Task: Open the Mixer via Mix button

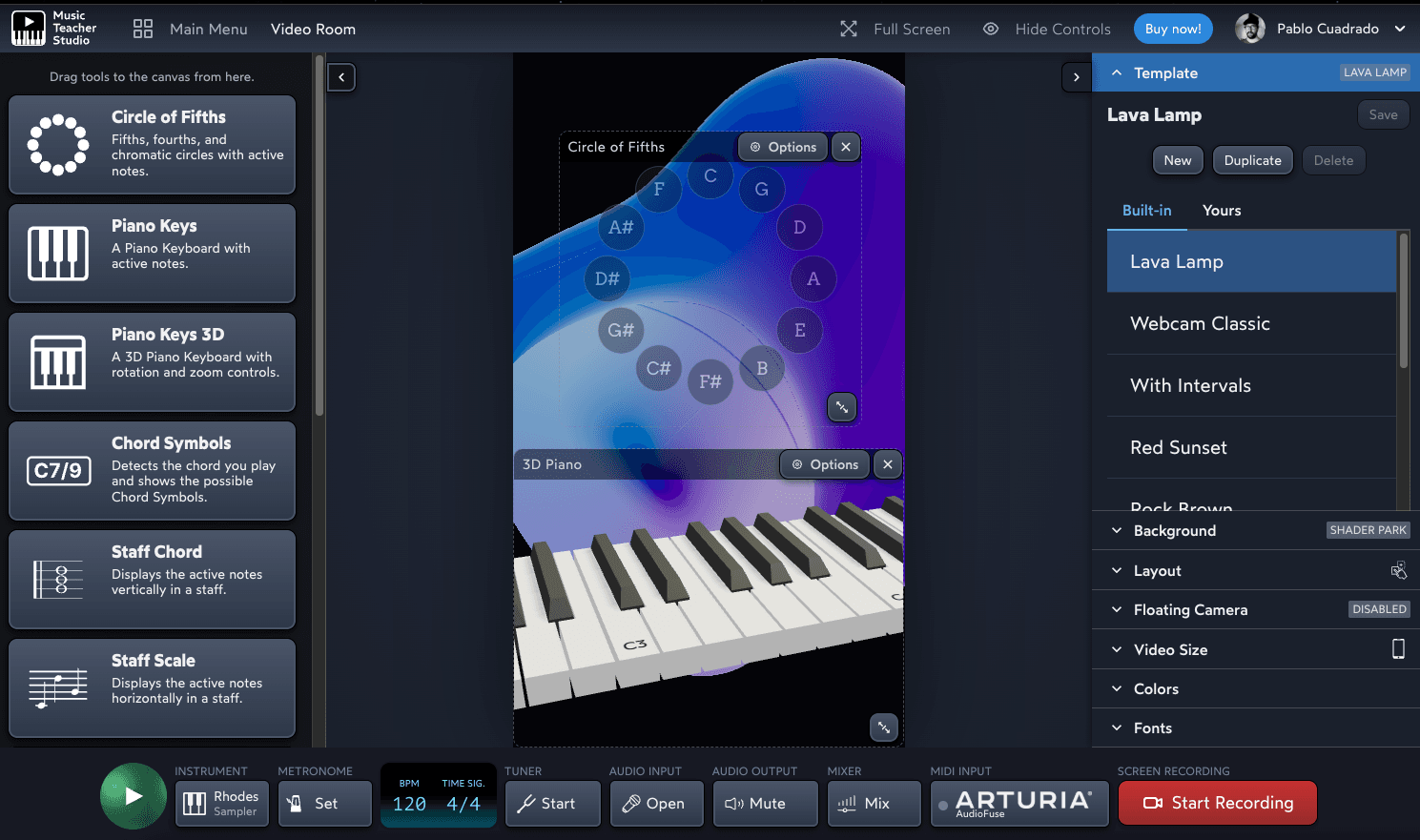Action: point(874,804)
